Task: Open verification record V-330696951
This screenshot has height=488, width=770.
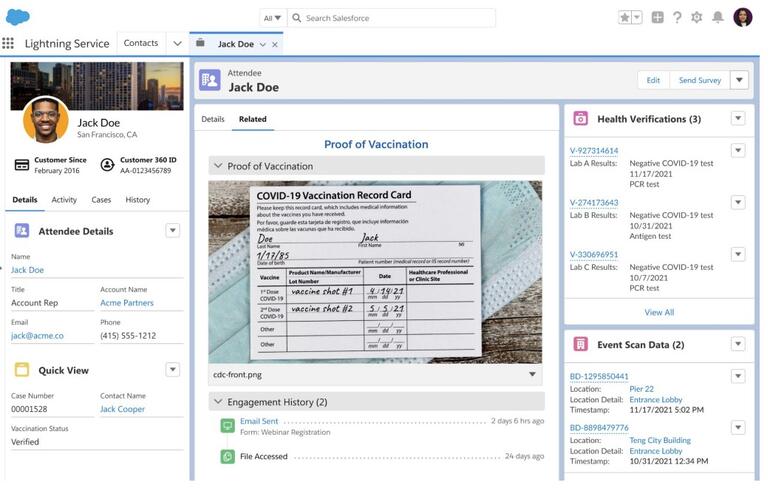Action: (594, 255)
